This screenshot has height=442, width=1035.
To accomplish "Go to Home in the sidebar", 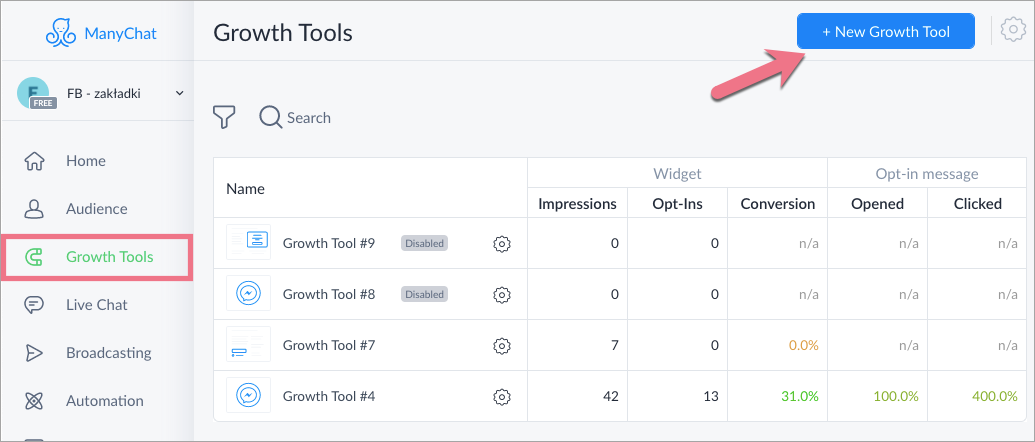I will click(x=85, y=161).
